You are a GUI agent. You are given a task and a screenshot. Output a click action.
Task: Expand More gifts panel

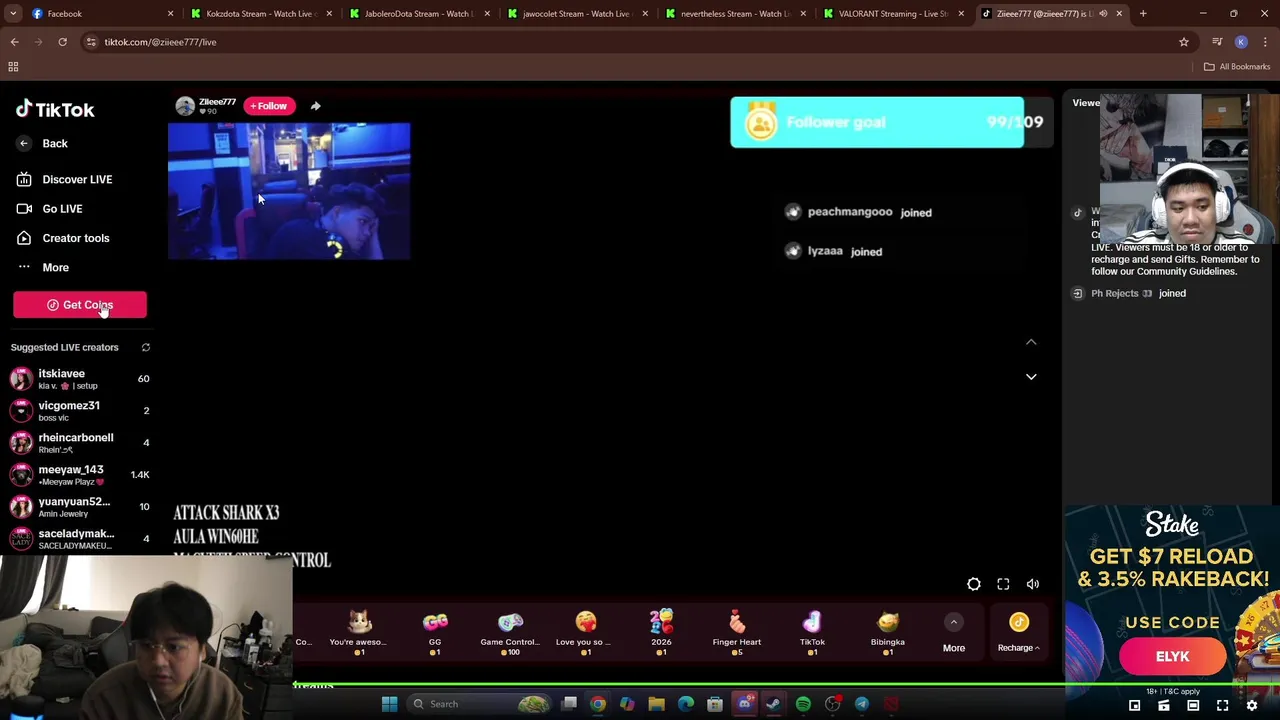tap(954, 634)
